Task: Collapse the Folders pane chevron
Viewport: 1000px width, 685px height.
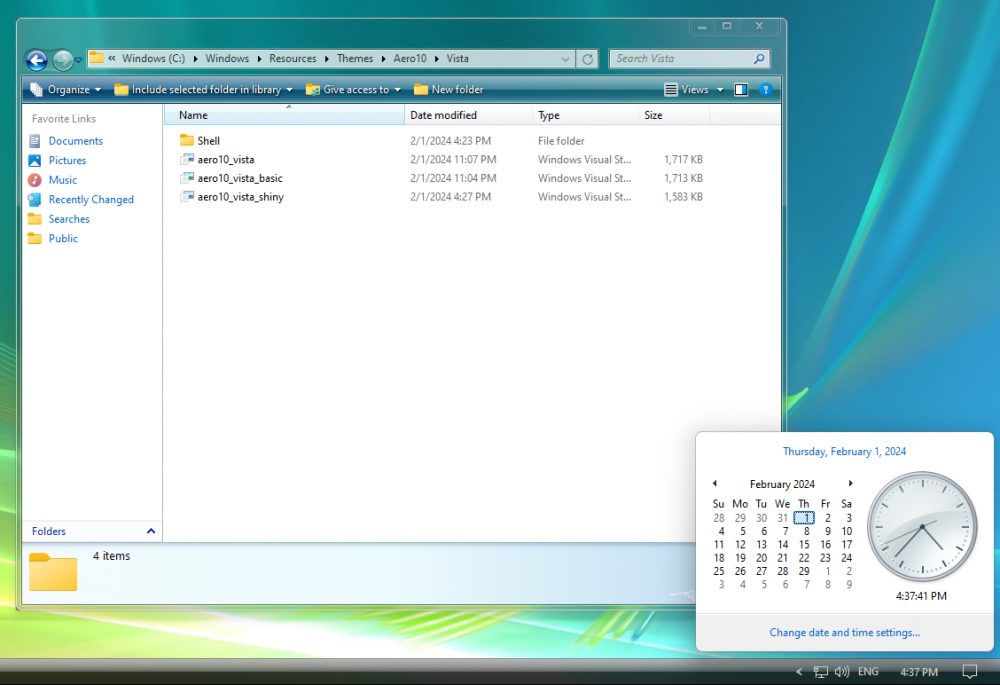Action: [151, 531]
